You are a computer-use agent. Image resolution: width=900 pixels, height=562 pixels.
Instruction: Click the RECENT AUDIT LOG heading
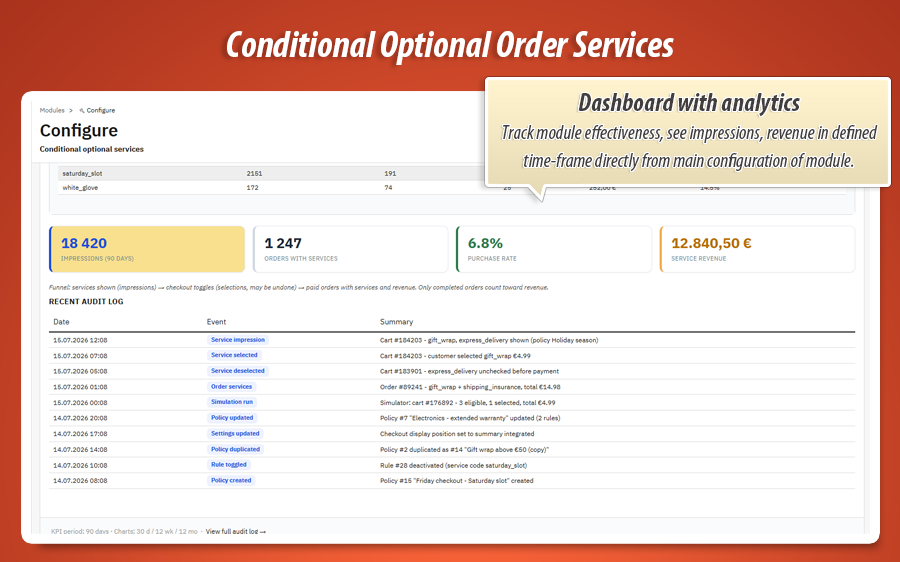tap(86, 301)
